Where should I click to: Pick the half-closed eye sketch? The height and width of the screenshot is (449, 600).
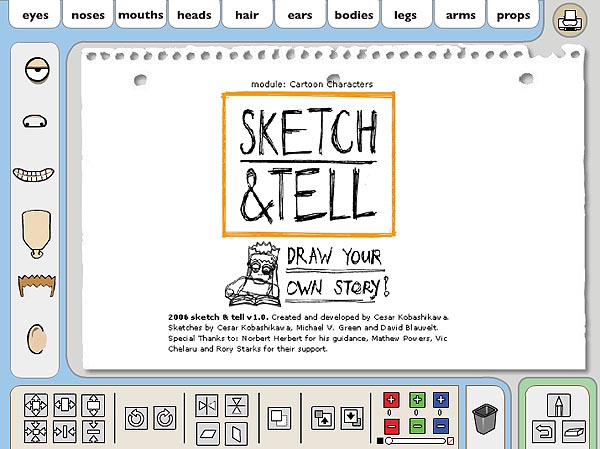[37, 70]
